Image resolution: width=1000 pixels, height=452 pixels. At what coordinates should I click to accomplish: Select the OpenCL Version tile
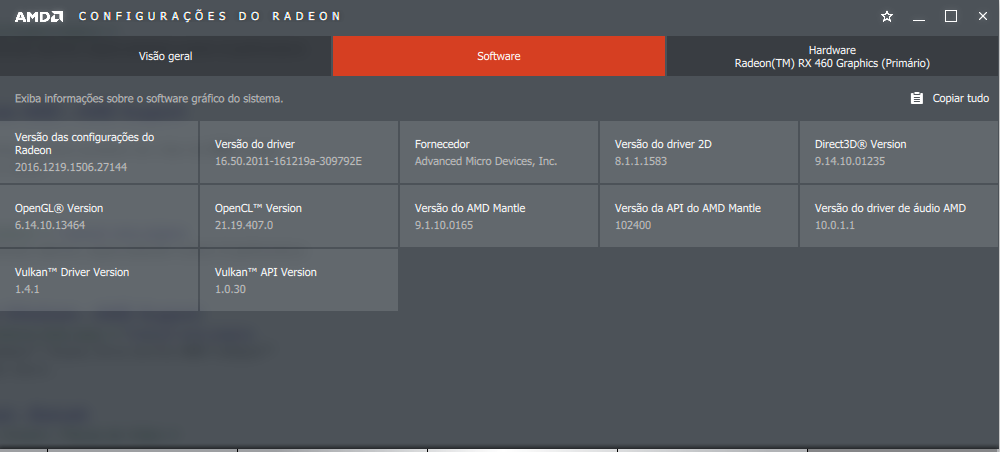[299, 216]
